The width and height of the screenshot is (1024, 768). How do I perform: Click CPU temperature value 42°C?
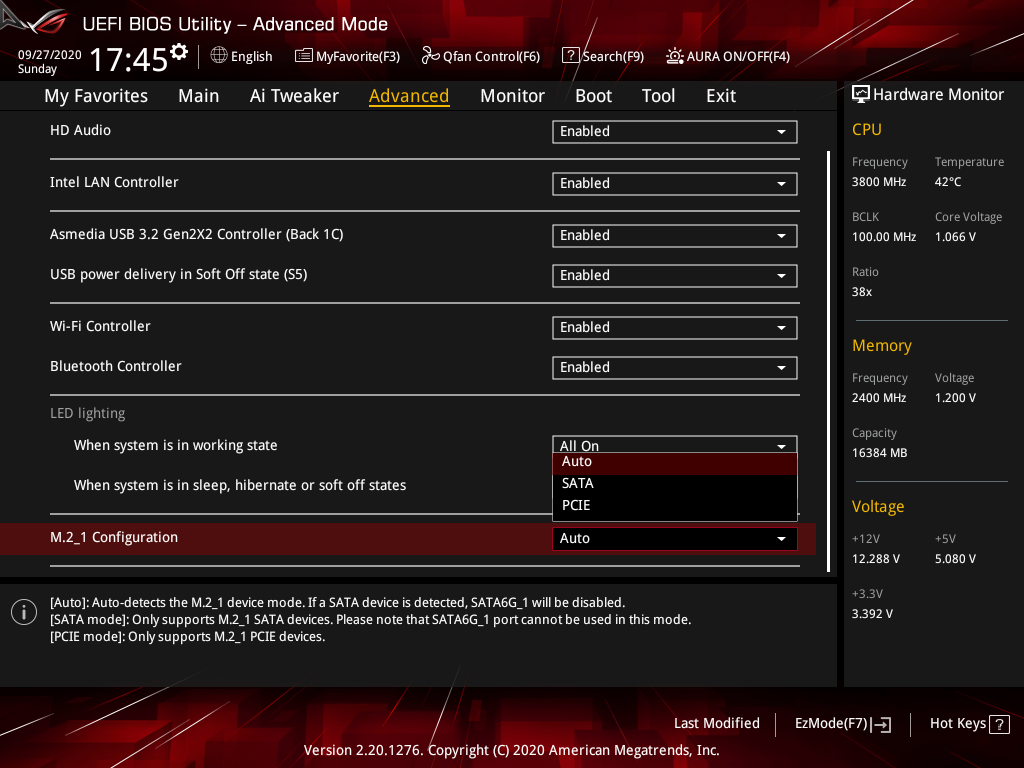[948, 182]
